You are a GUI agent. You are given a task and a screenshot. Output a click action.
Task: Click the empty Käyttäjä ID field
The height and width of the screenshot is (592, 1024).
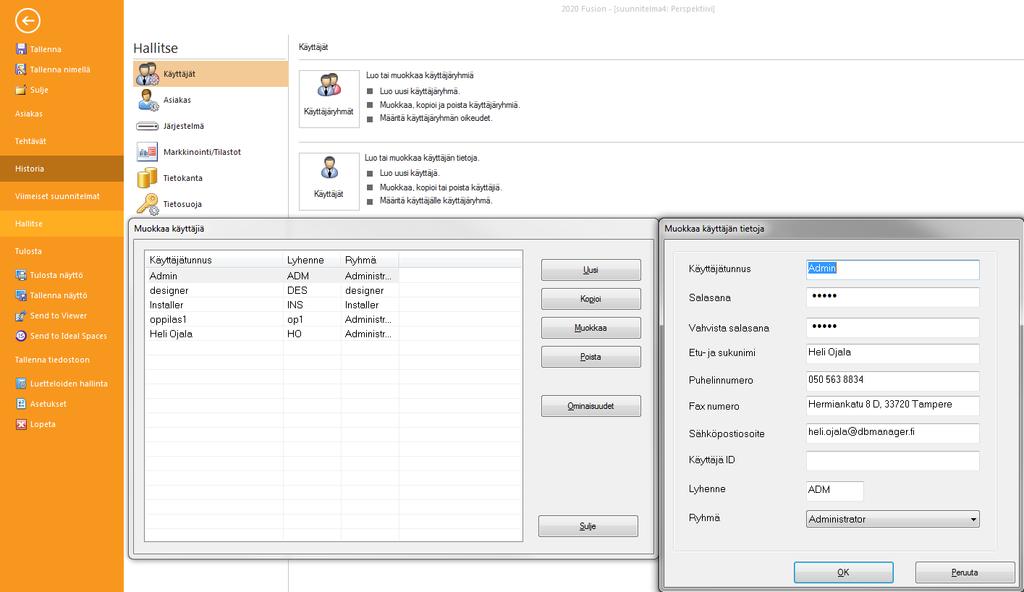[893, 460]
